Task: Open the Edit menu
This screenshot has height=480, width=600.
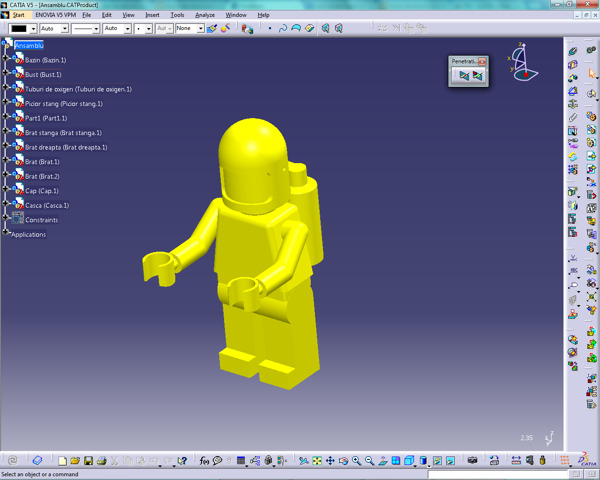Action: [x=107, y=15]
